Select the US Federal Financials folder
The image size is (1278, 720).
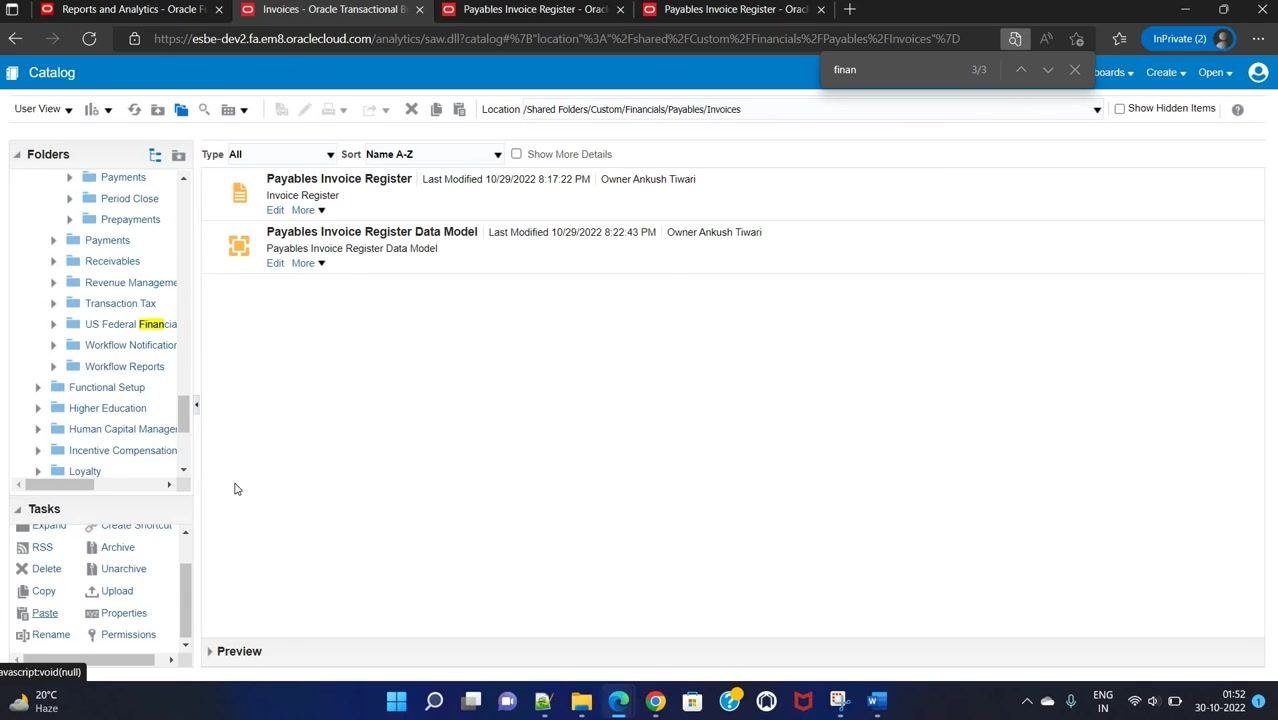pyautogui.click(x=131, y=325)
